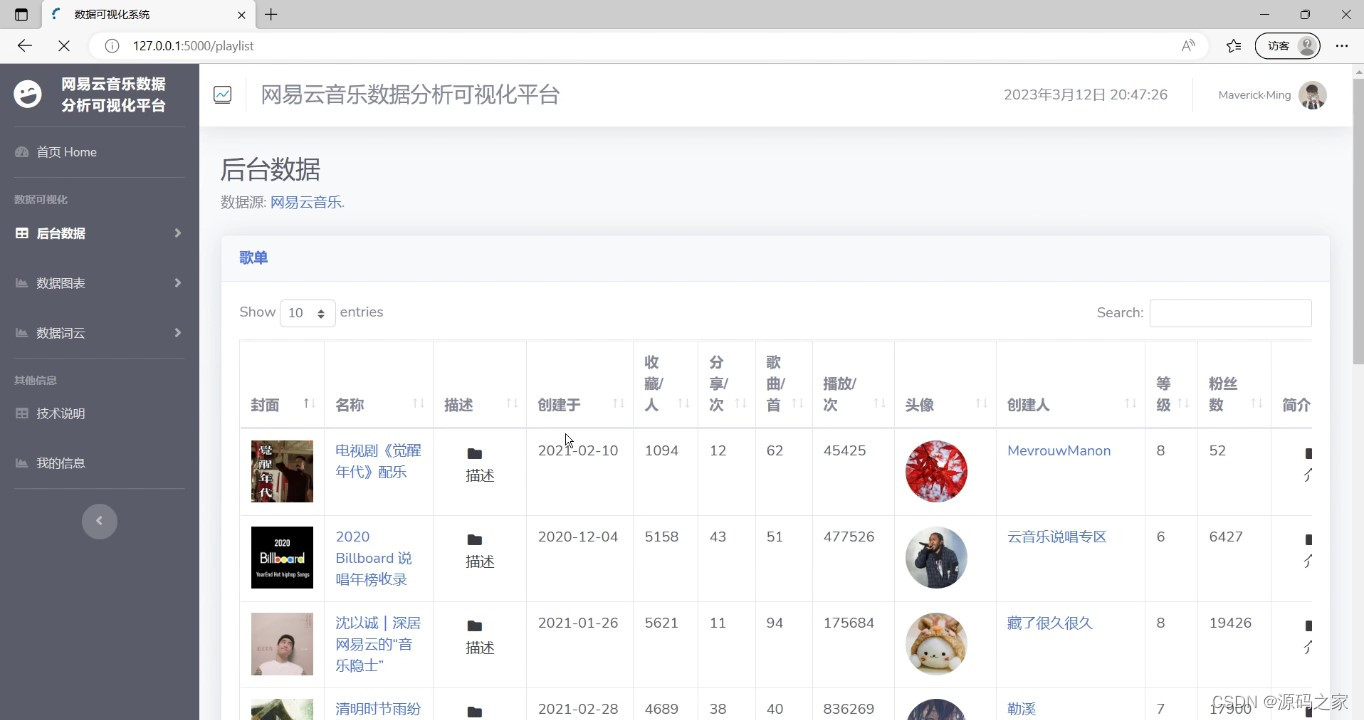Open creator 霾了很久很久 link
Screen dimensions: 1364x720
(1050, 623)
